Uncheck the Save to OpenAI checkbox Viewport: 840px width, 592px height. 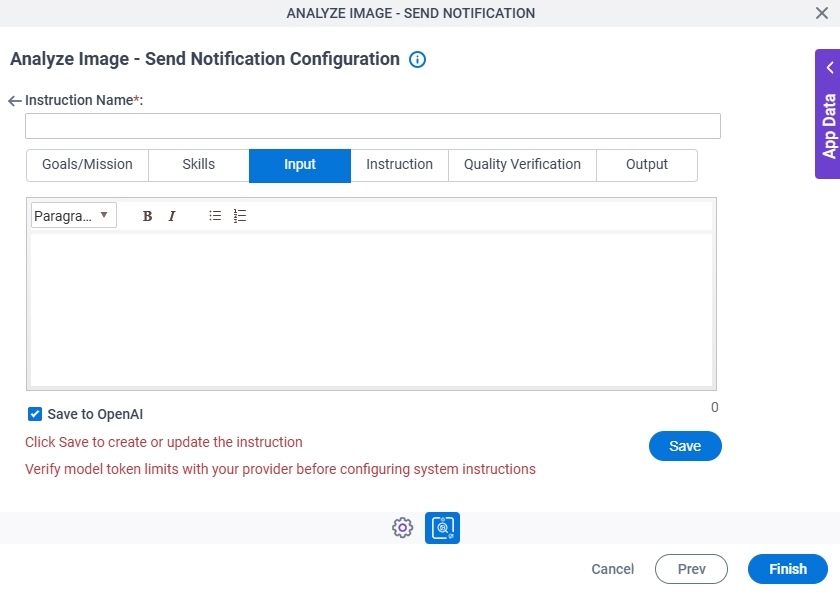click(x=35, y=414)
